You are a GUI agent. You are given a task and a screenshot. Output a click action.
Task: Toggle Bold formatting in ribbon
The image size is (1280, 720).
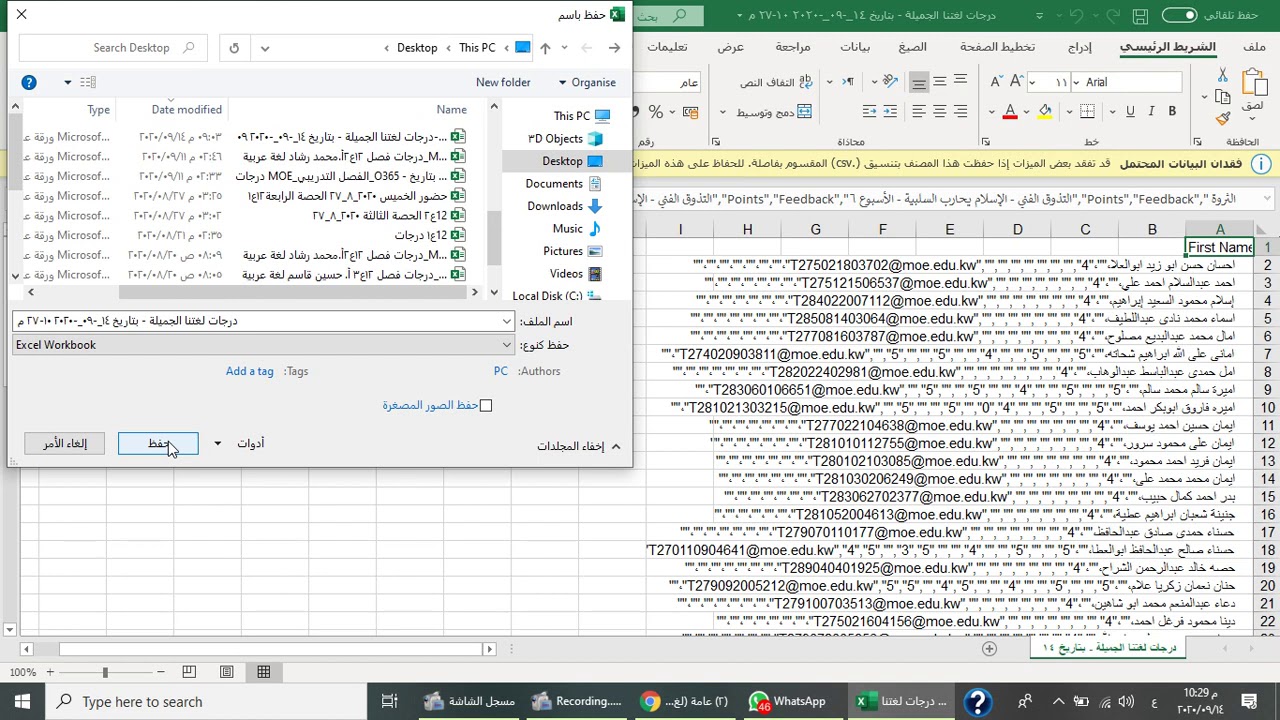1172,112
